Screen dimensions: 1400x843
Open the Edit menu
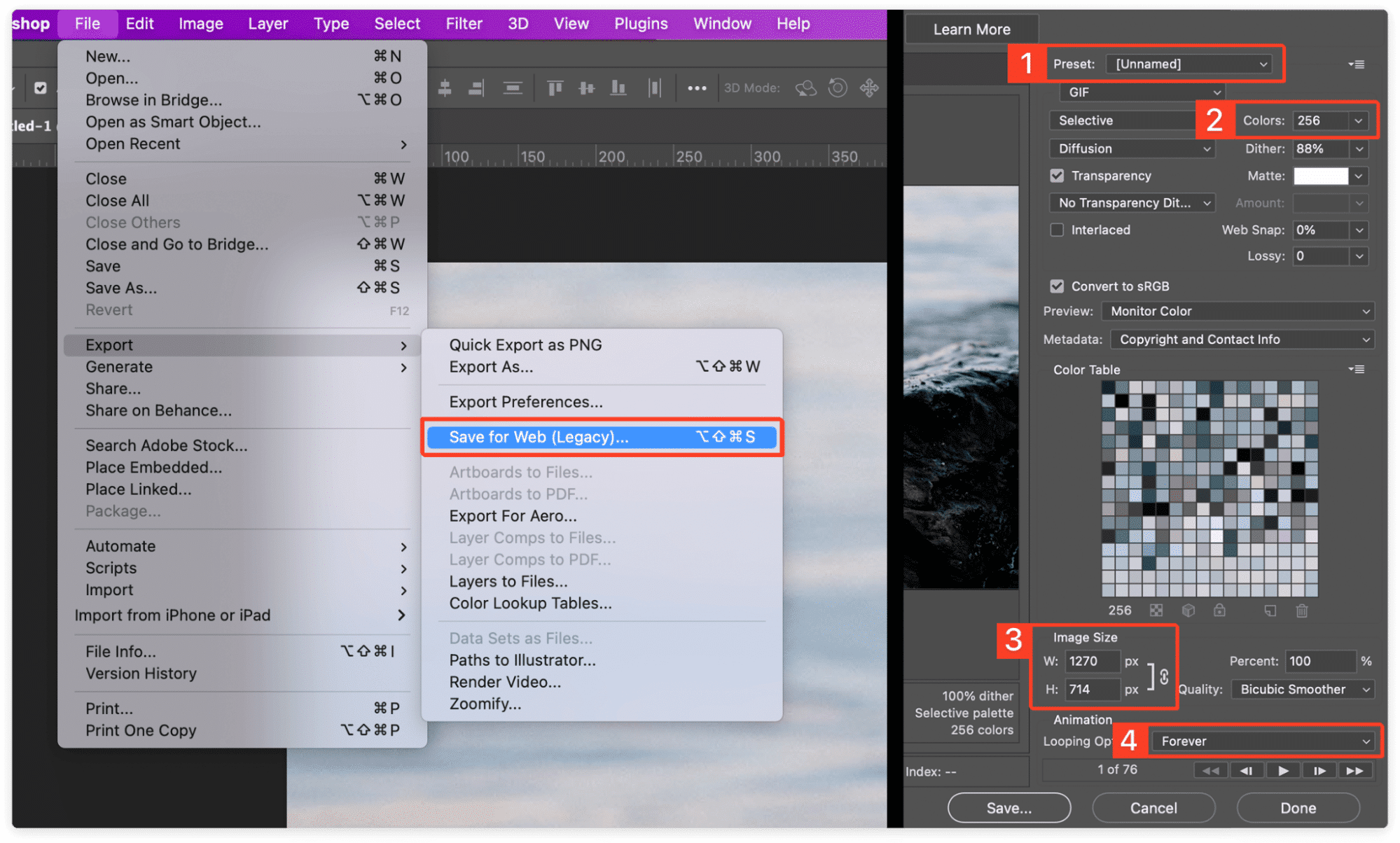pyautogui.click(x=139, y=24)
